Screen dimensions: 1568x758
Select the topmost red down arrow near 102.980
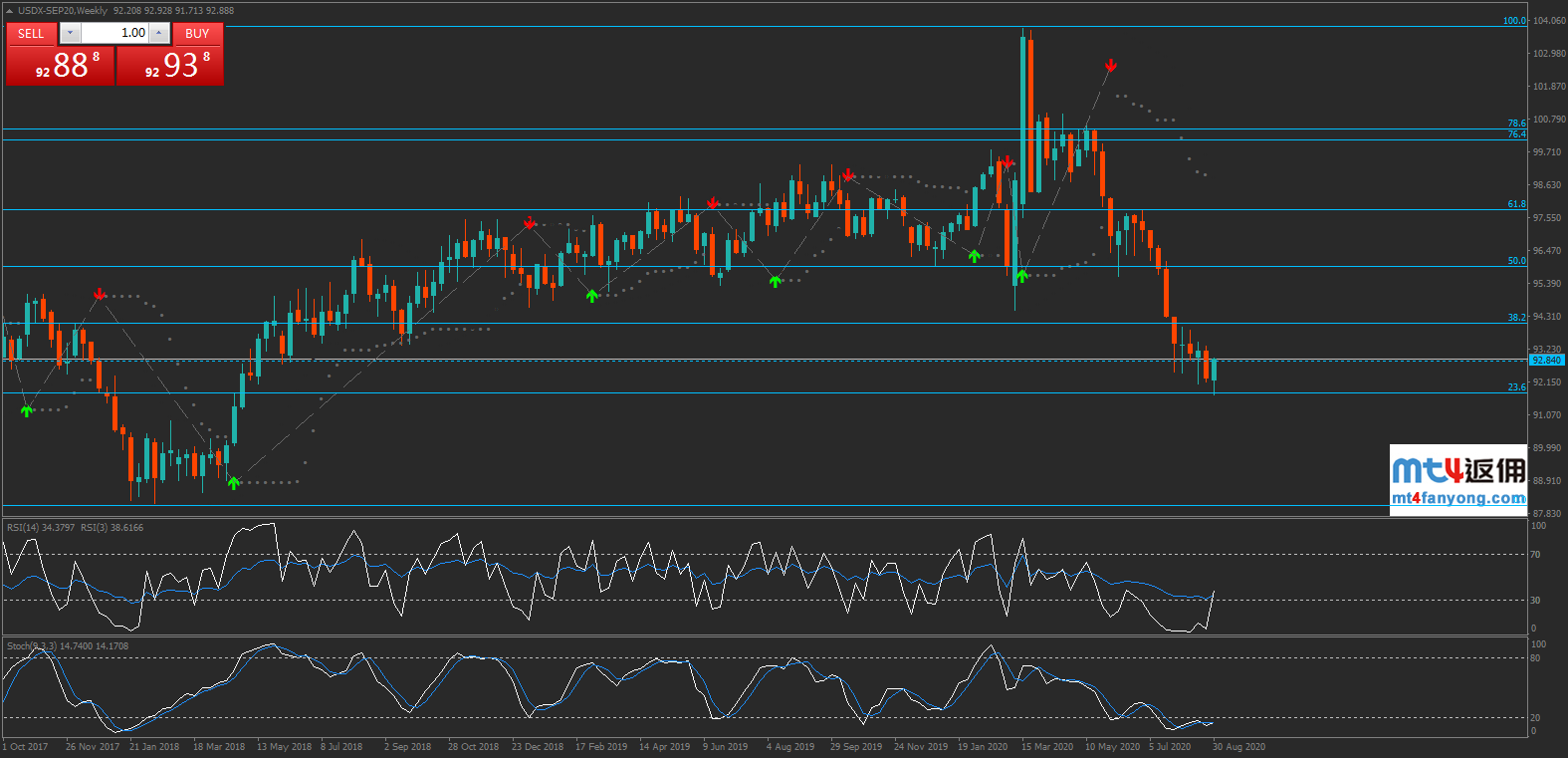coord(1111,66)
